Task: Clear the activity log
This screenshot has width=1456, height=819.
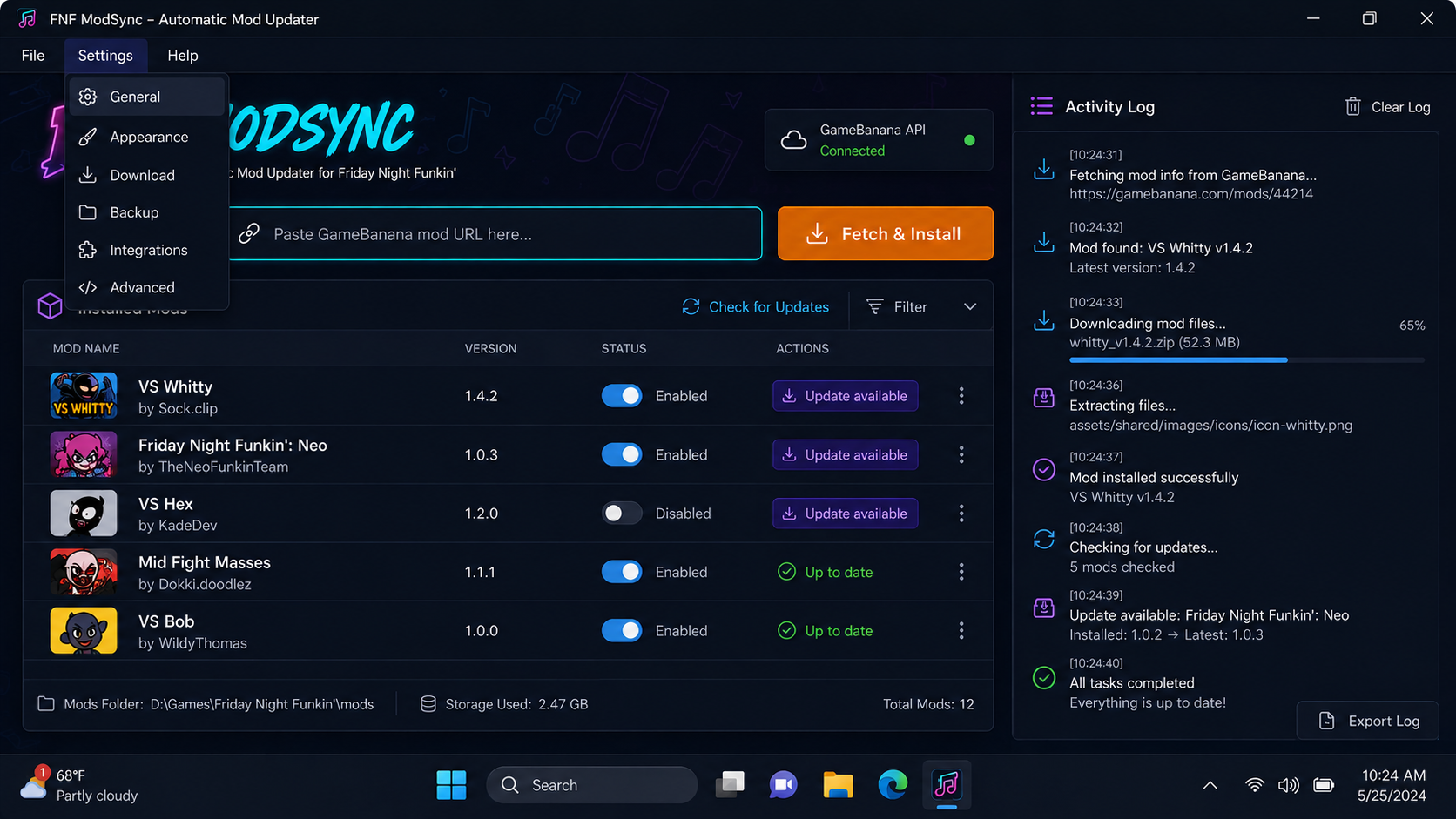Action: tap(1387, 107)
